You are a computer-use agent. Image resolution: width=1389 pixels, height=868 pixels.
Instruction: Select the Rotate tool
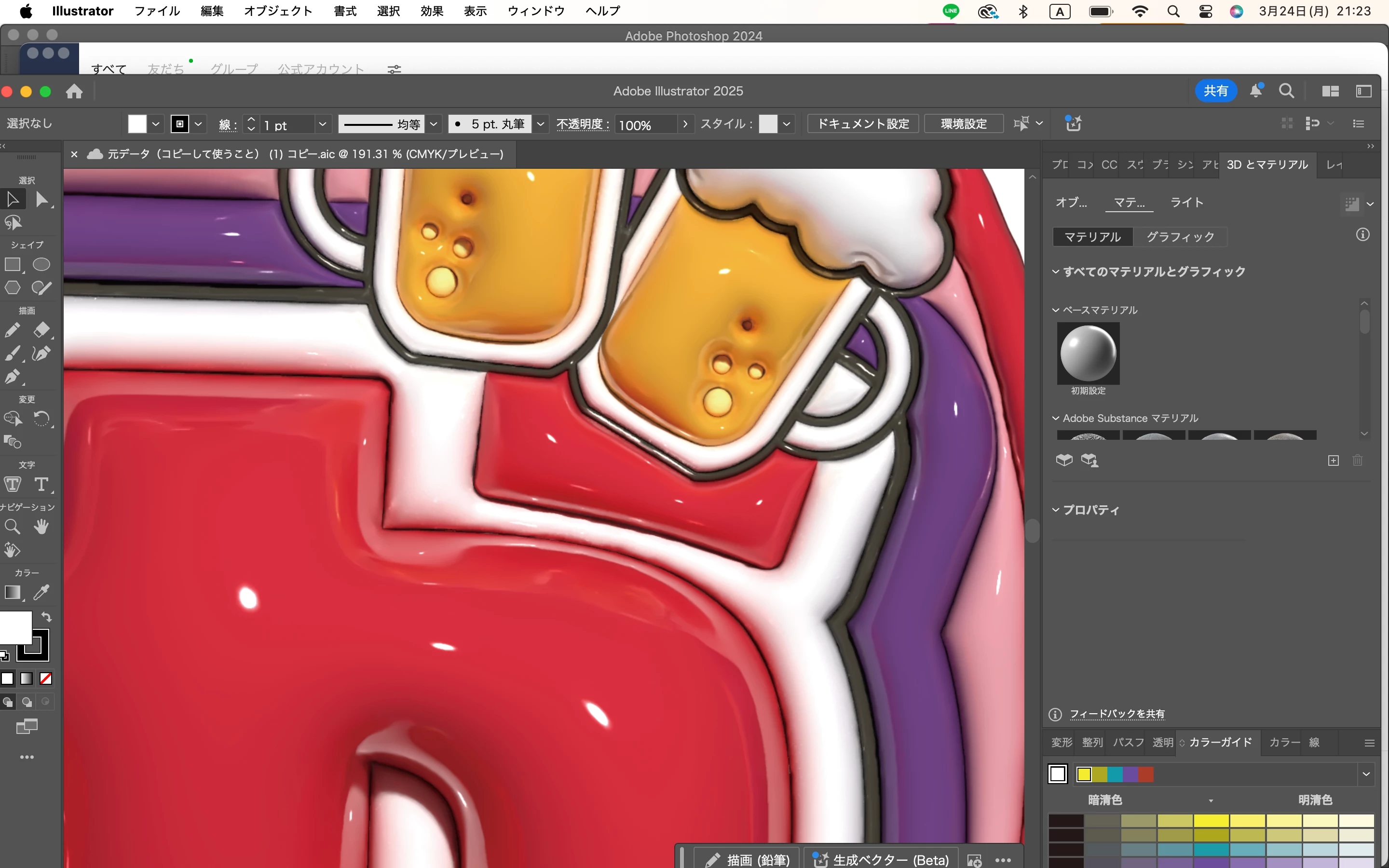pyautogui.click(x=41, y=419)
